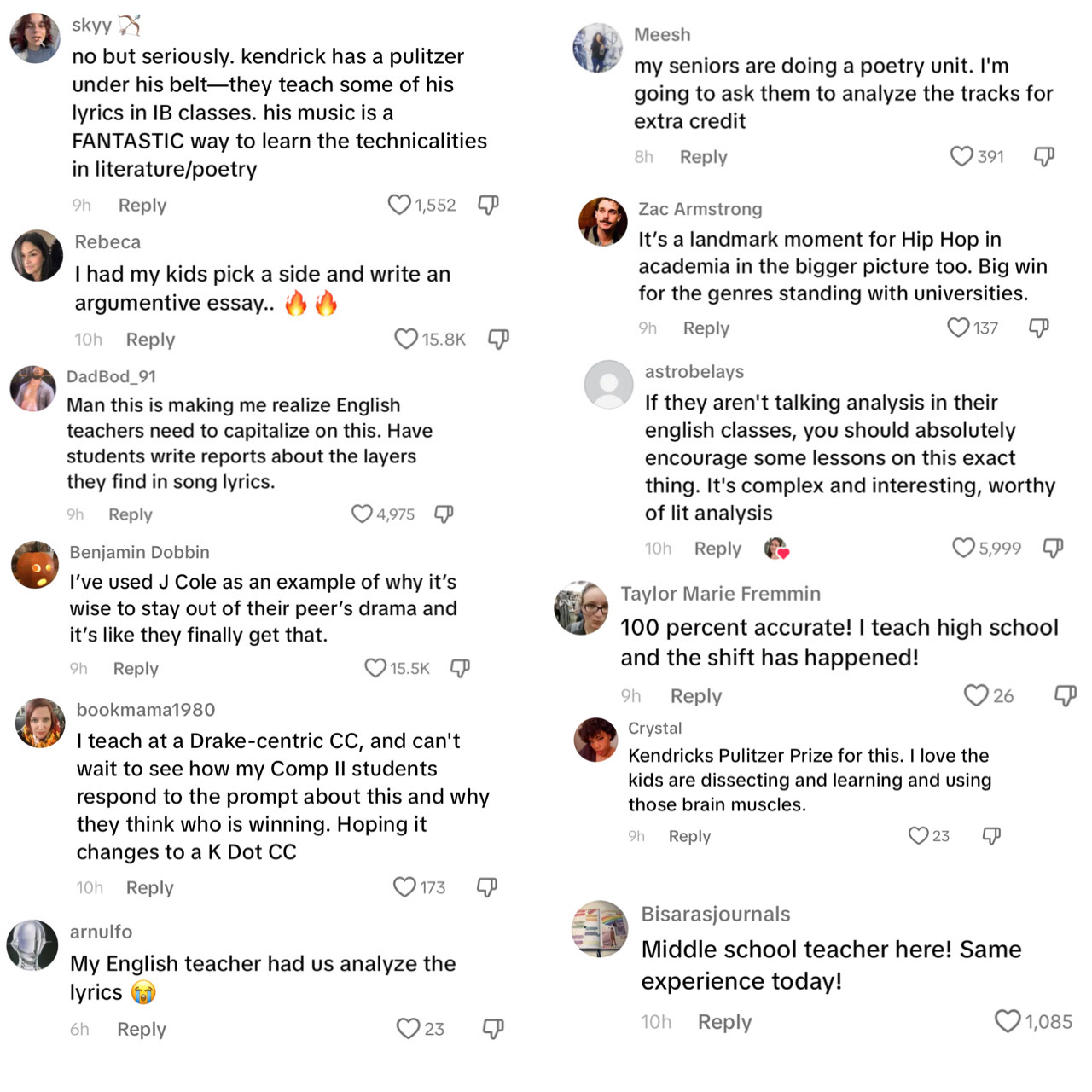Open bookmama1980's username link
Screen dimensions: 1092x1092
pos(145,710)
